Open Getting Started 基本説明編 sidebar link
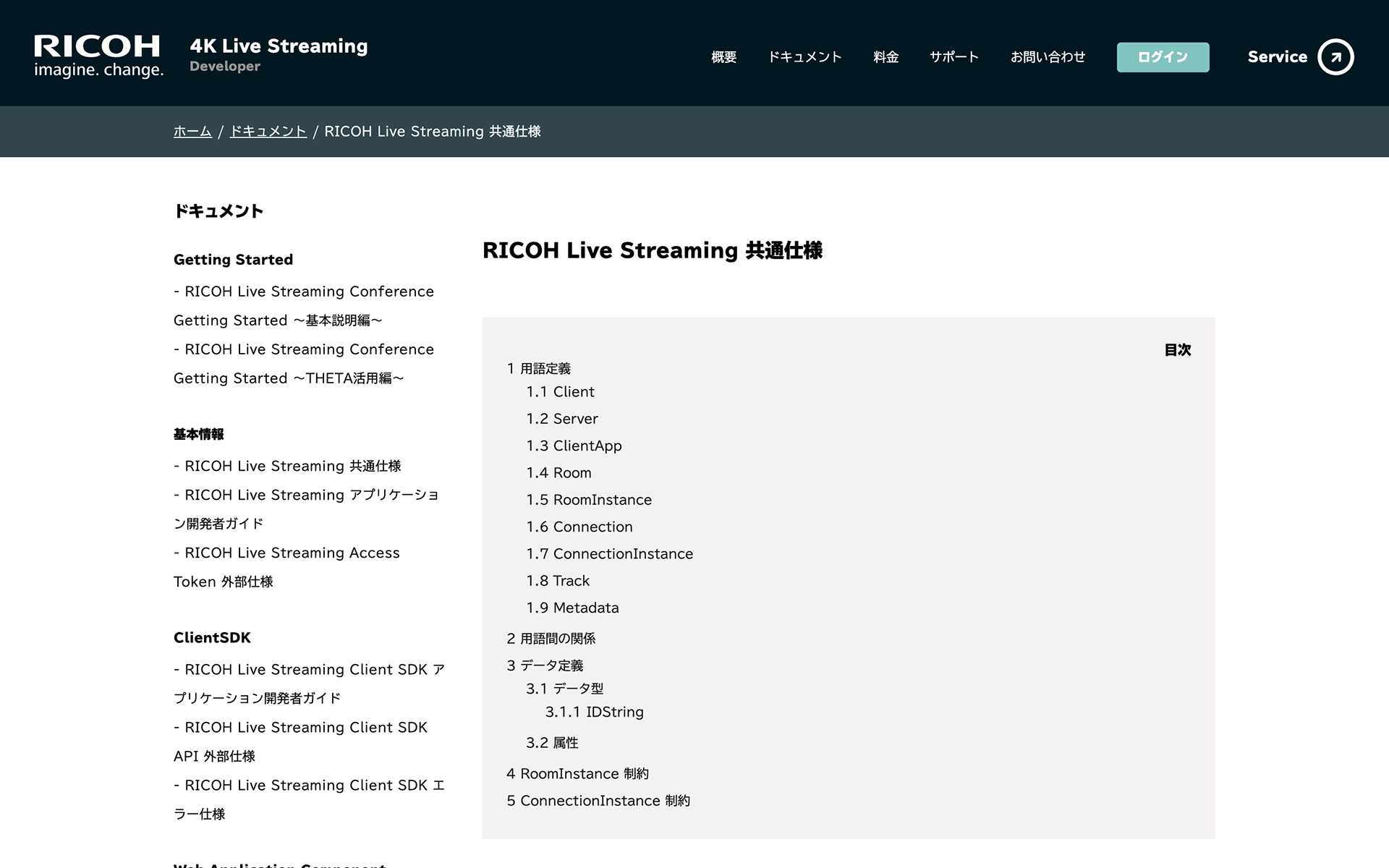 304,305
